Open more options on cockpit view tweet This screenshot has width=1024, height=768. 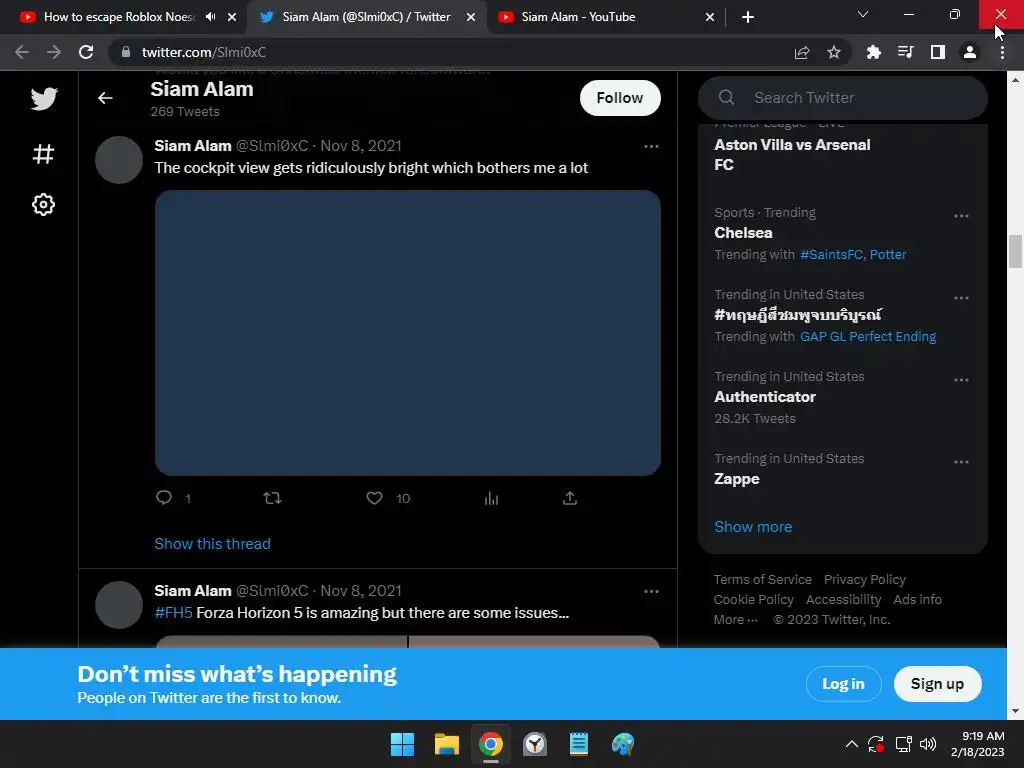651,146
